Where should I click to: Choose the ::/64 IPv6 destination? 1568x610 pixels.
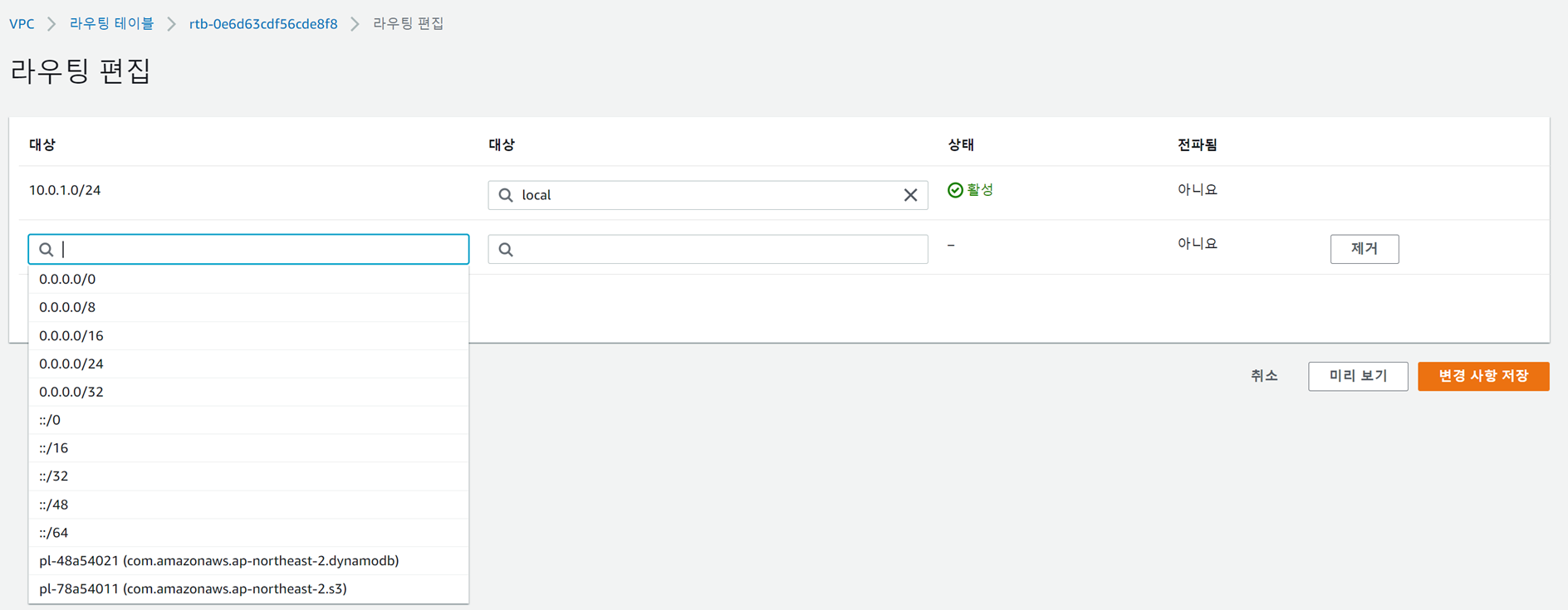click(54, 533)
